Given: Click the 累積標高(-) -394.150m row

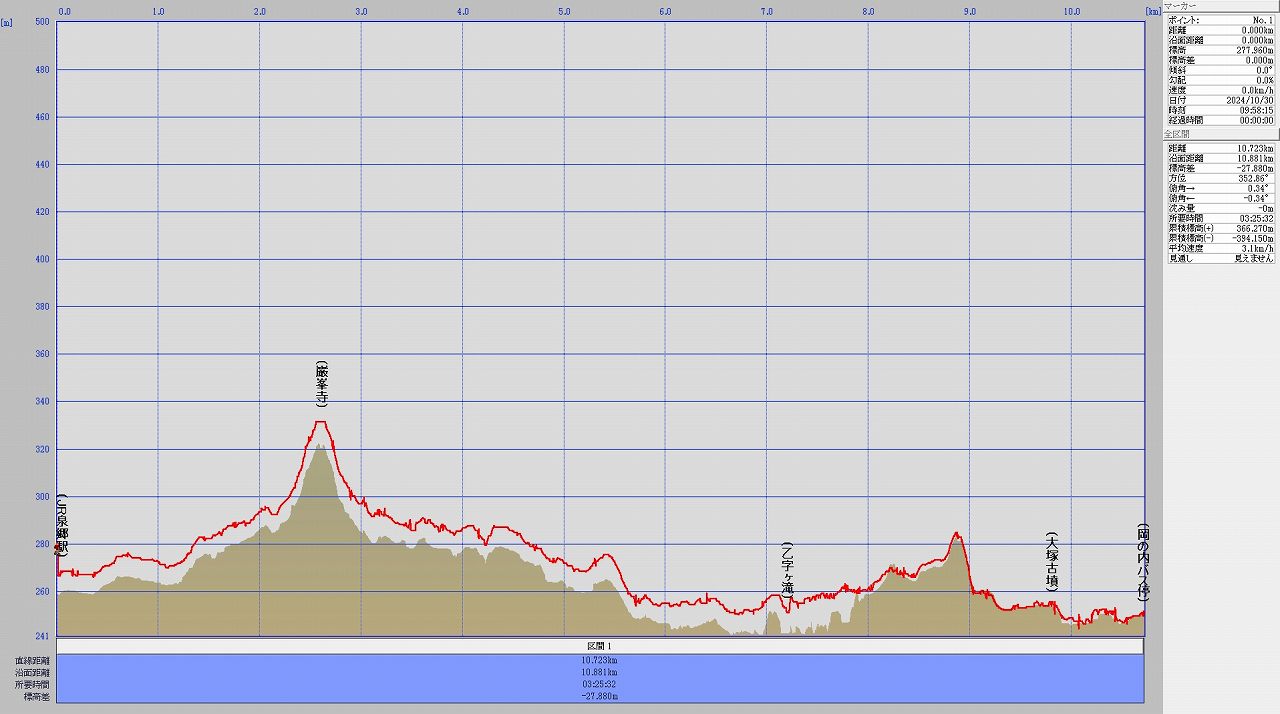Looking at the screenshot, I should pyautogui.click(x=1219, y=238).
